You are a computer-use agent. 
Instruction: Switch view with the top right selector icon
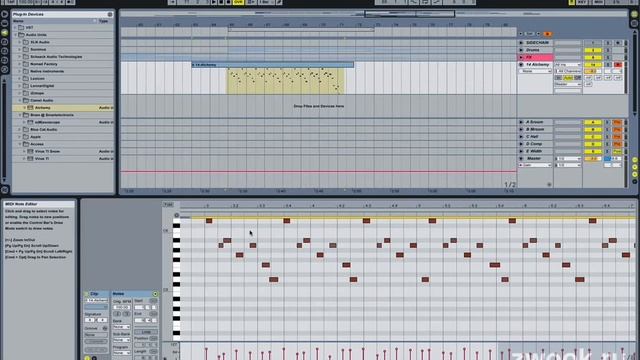[634, 14]
